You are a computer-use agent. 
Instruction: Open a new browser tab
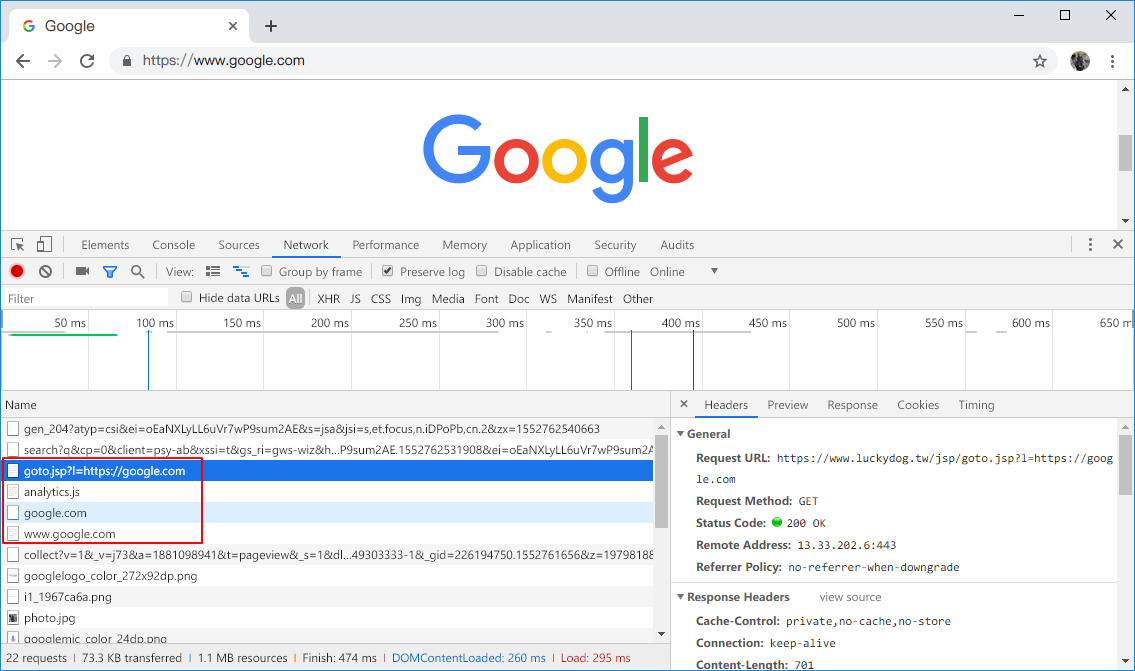[271, 26]
